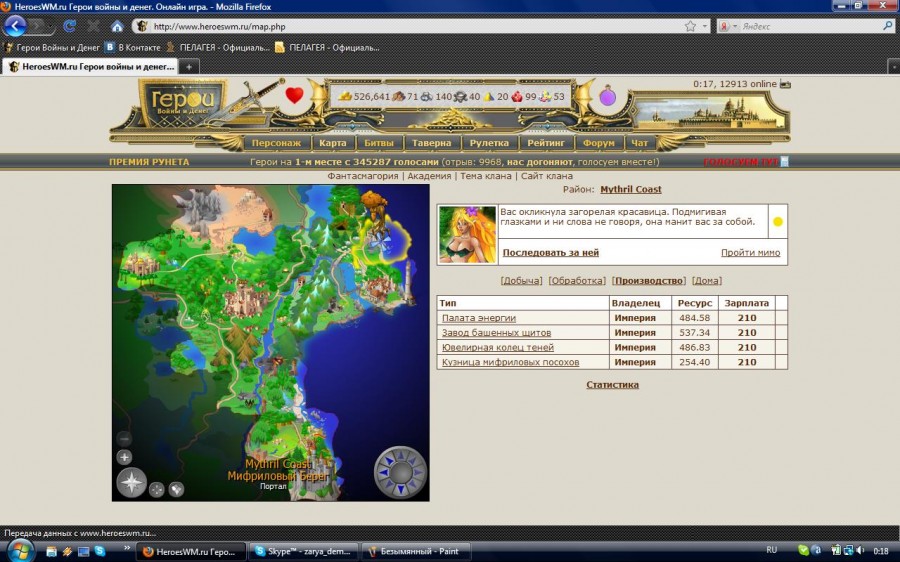Open the URL bar history dropdown arrow
The image size is (900, 562).
click(705, 26)
